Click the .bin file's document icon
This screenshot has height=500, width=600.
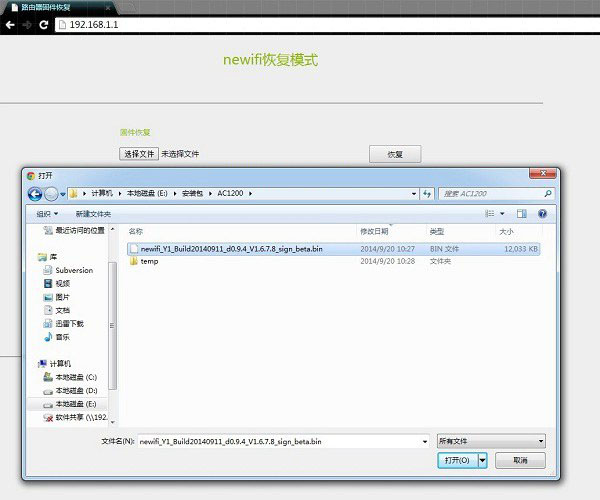pos(134,249)
